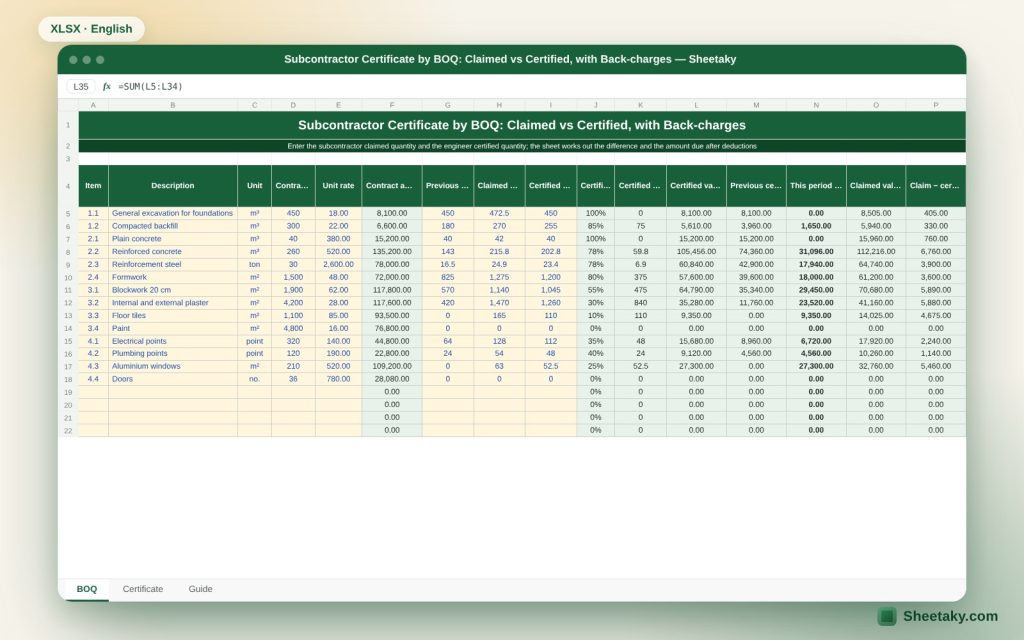The height and width of the screenshot is (640, 1024).
Task: Click claim difference 405.00 cell
Action: 935,213
